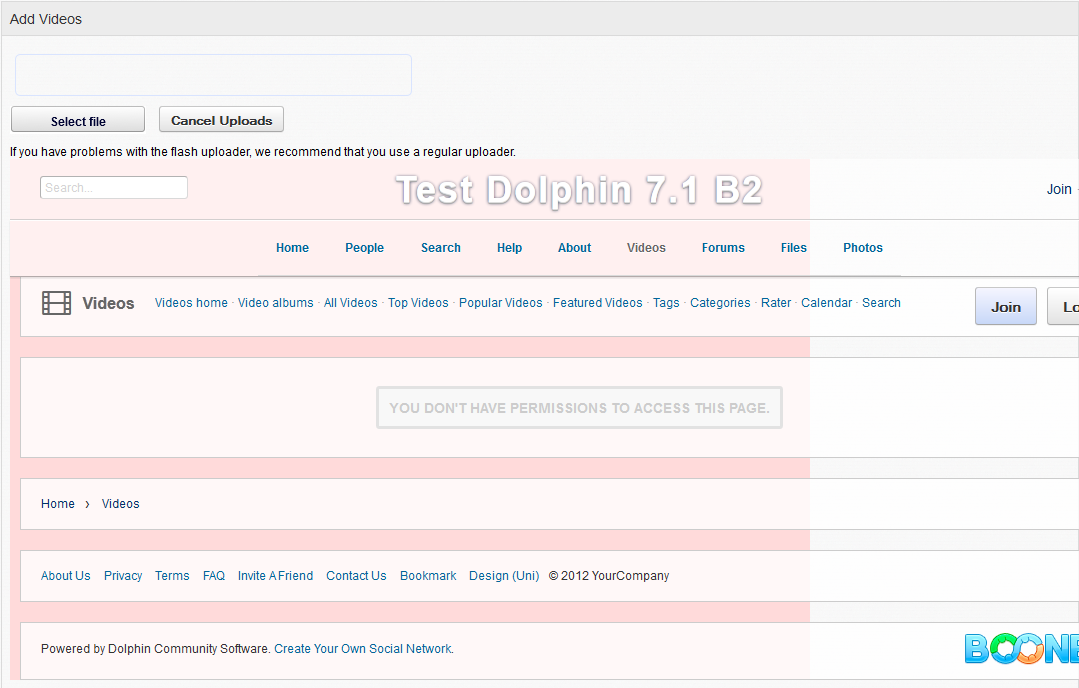1079x688 pixels.
Task: Open the People menu item
Action: coord(364,248)
